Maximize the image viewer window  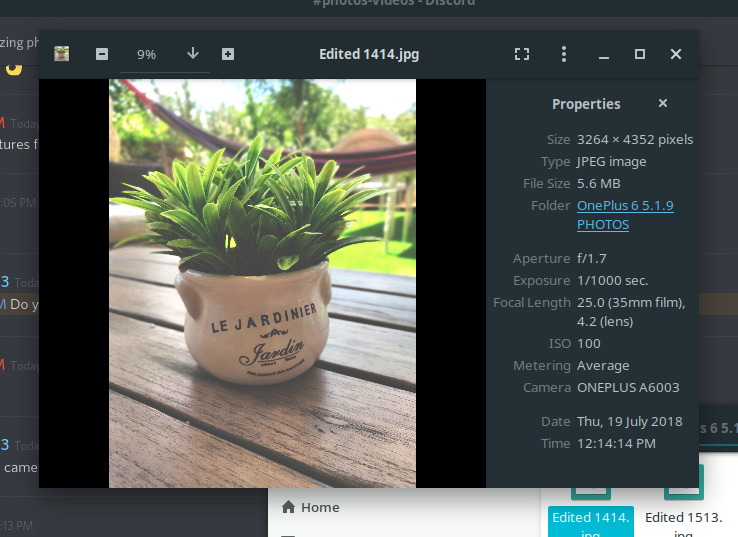[640, 54]
